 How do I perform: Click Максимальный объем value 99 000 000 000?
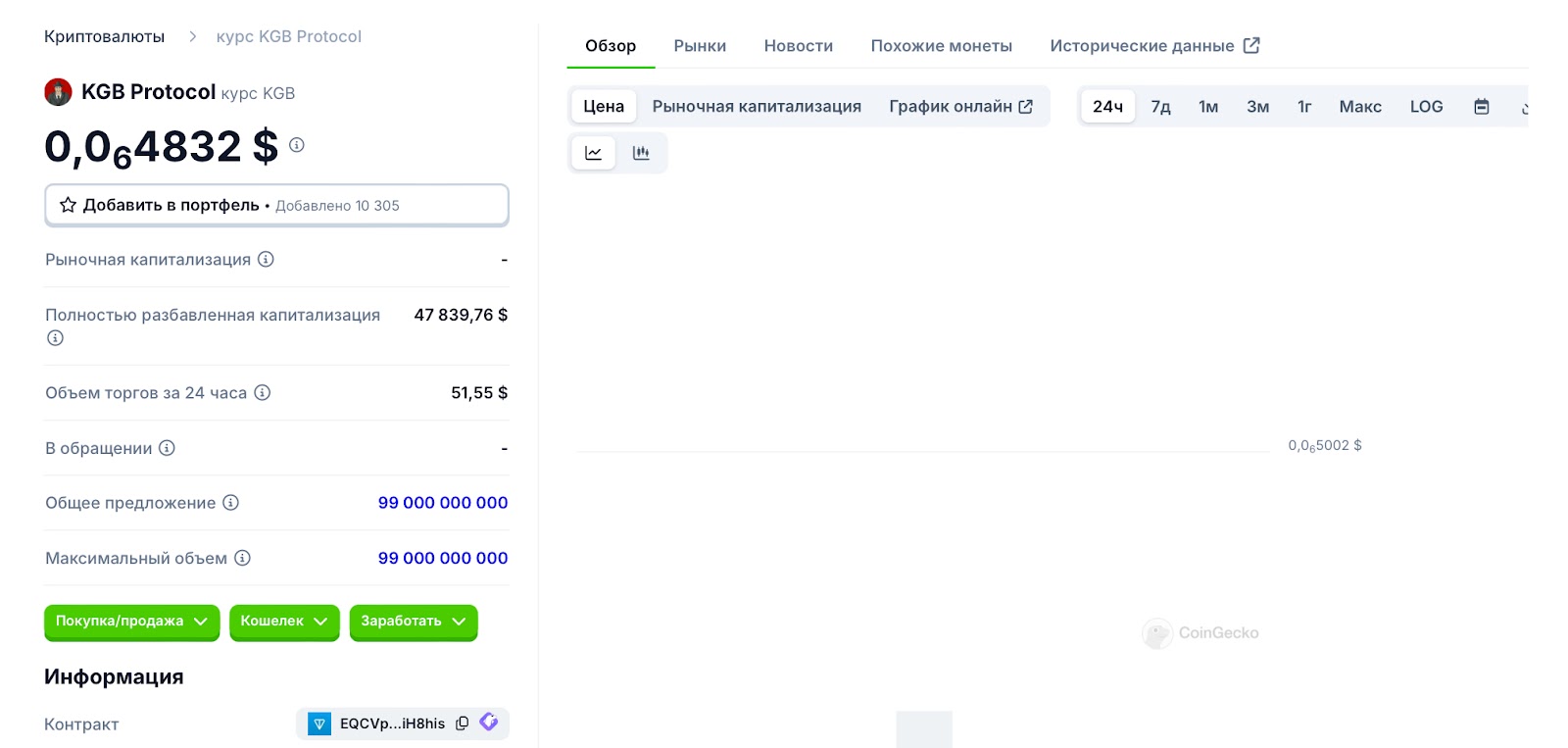(443, 558)
